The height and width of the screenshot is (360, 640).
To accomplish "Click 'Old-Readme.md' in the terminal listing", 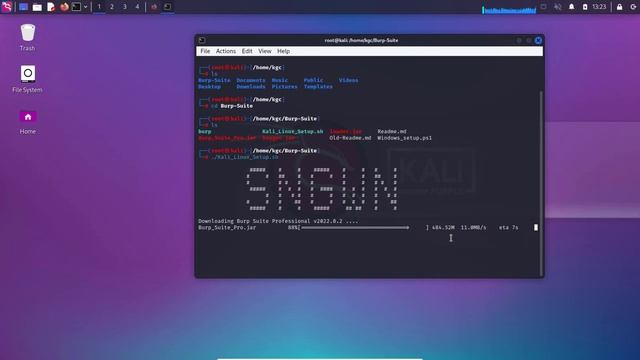I will point(350,138).
